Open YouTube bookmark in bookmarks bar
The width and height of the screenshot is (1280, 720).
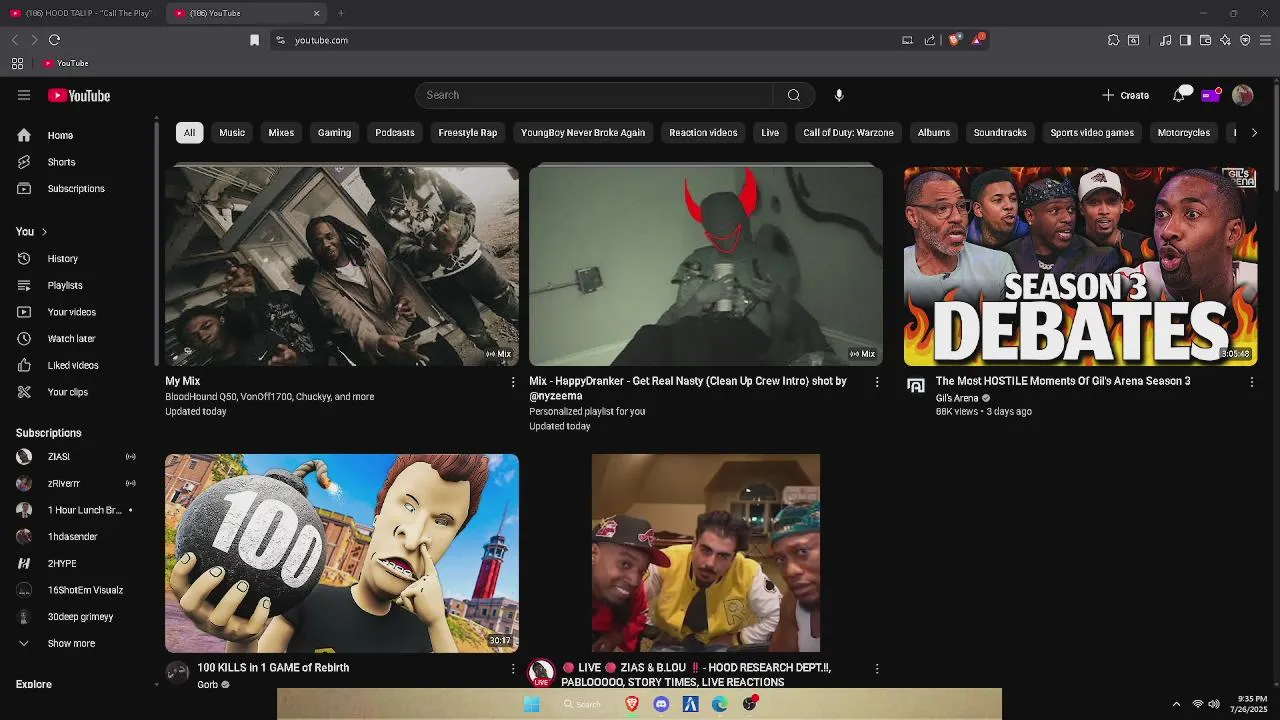pos(66,63)
